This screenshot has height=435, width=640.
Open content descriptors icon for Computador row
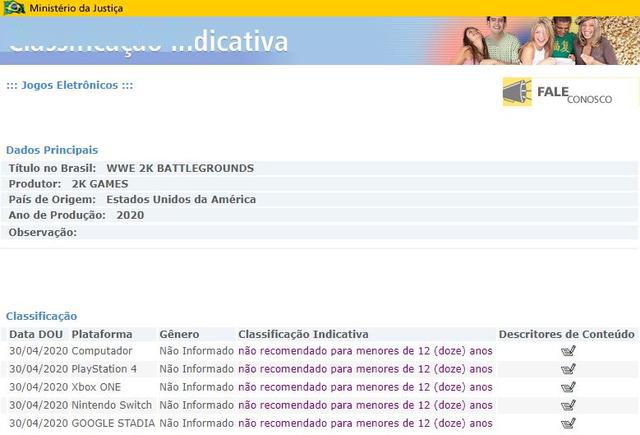tap(568, 351)
